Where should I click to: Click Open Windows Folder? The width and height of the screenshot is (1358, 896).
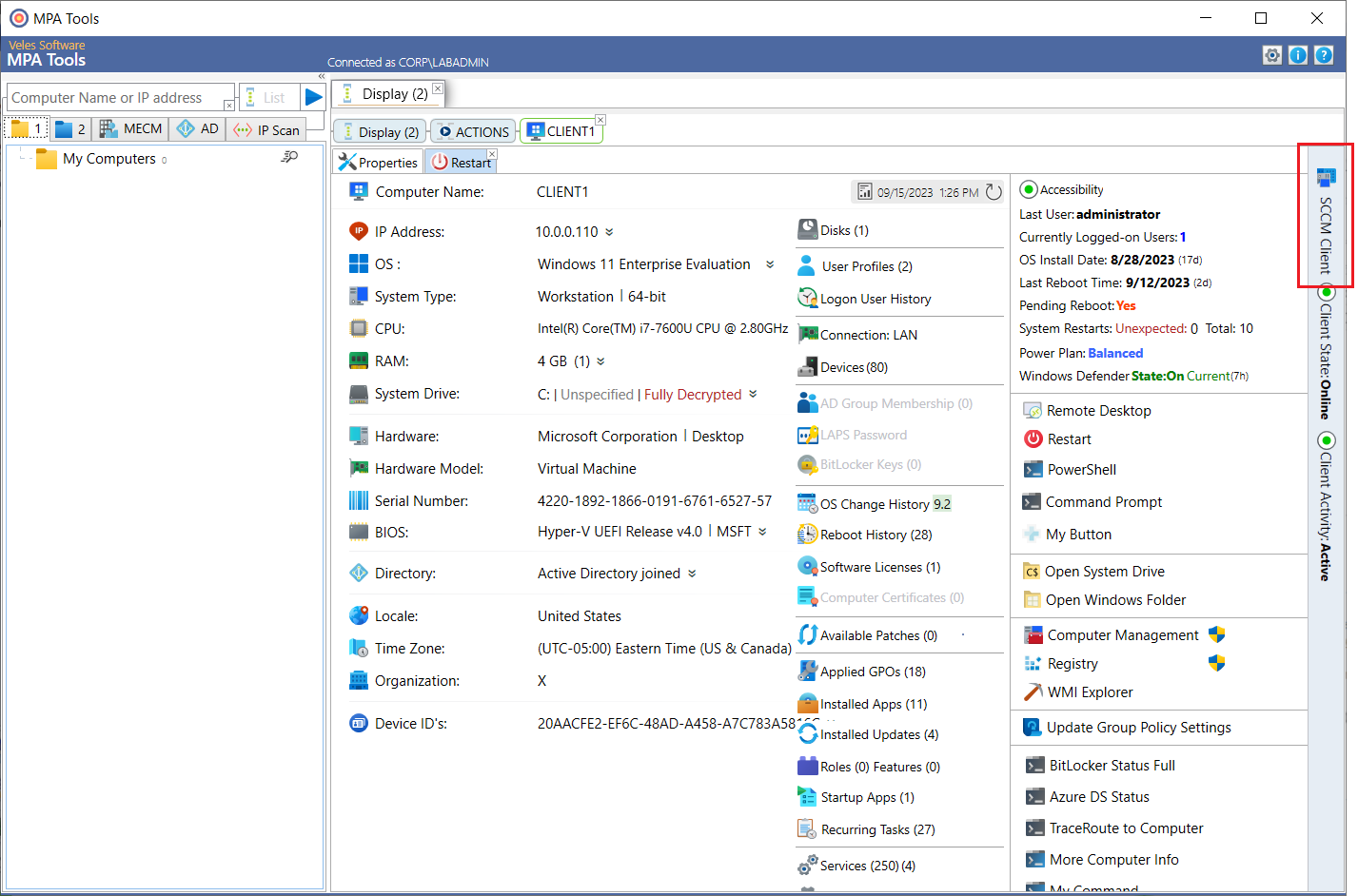tap(1104, 600)
